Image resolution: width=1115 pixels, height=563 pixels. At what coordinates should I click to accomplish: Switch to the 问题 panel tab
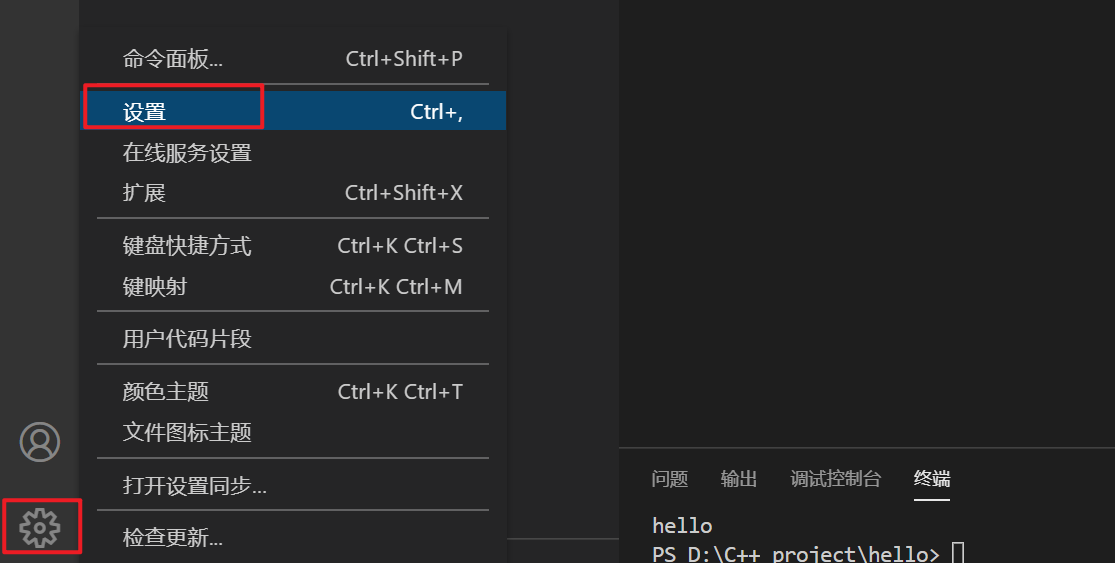click(x=670, y=478)
